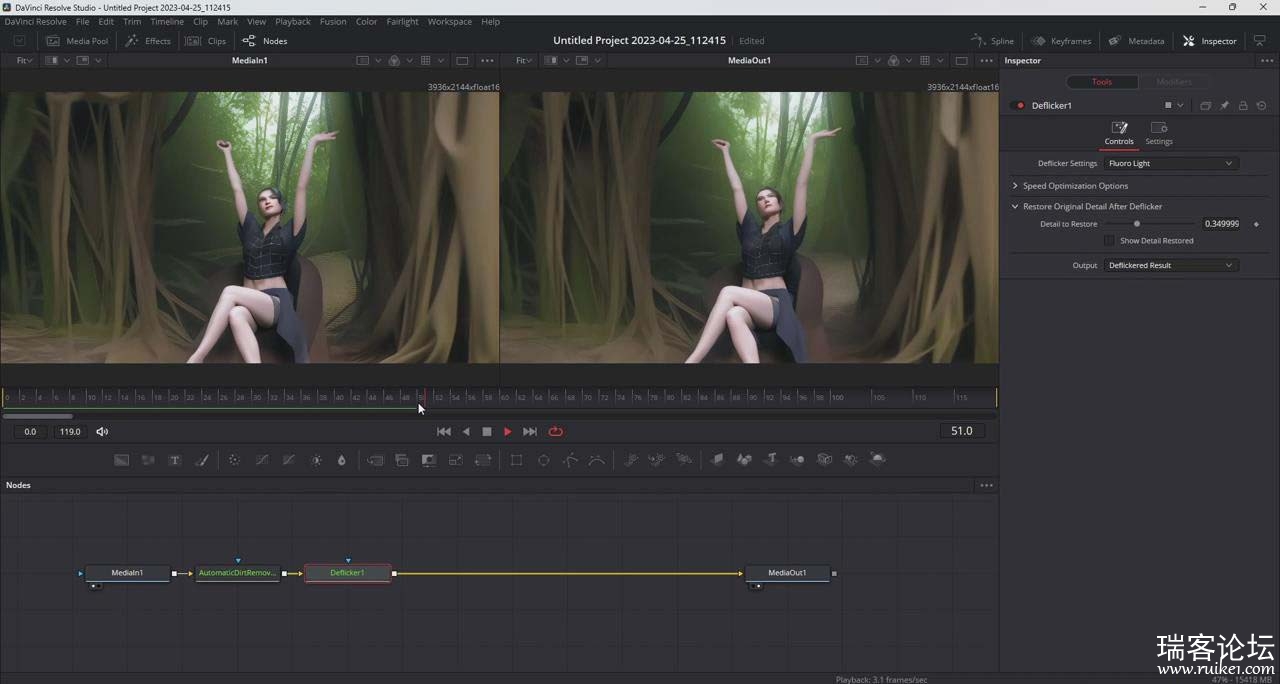Adjust the Detail to Restore slider
This screenshot has height=684, width=1280.
[x=1137, y=224]
